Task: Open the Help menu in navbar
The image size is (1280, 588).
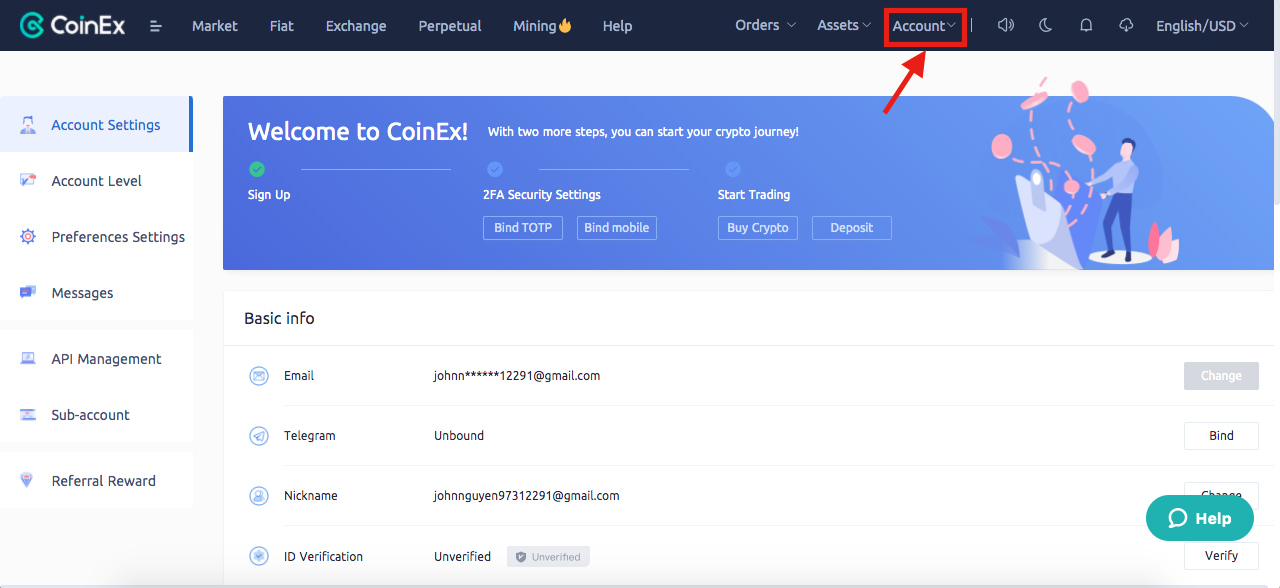Action: click(617, 26)
